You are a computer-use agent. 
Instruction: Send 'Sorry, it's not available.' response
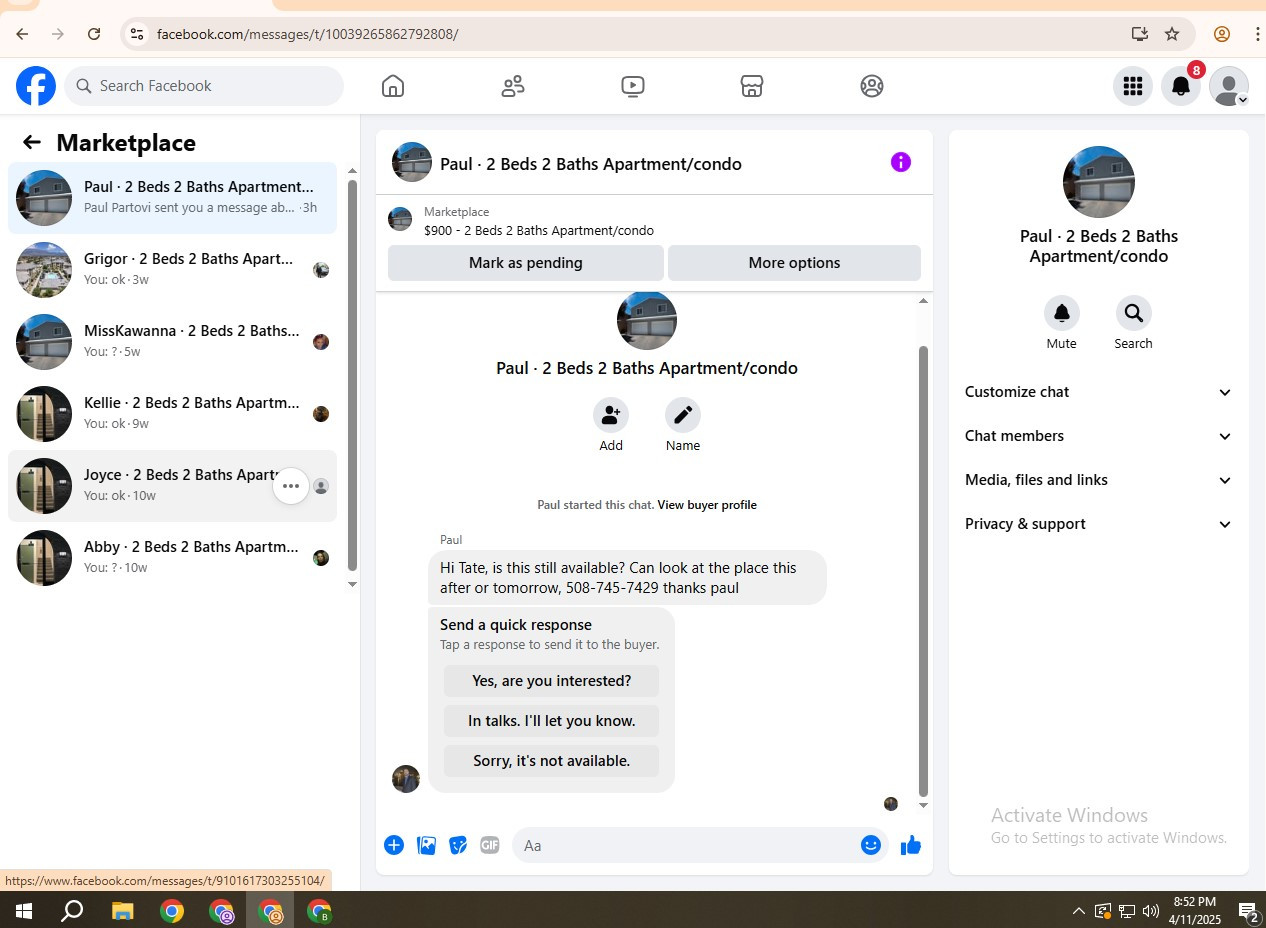(551, 761)
